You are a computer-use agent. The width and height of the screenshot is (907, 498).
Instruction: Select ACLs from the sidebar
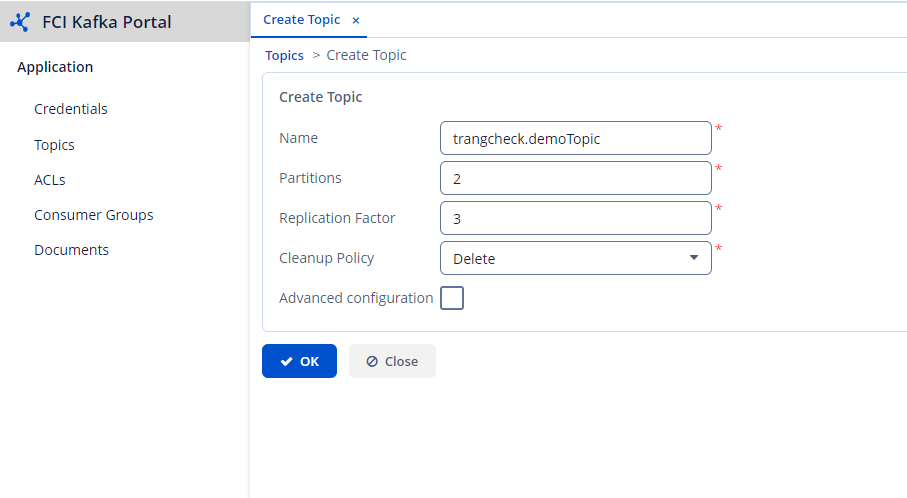coord(50,180)
